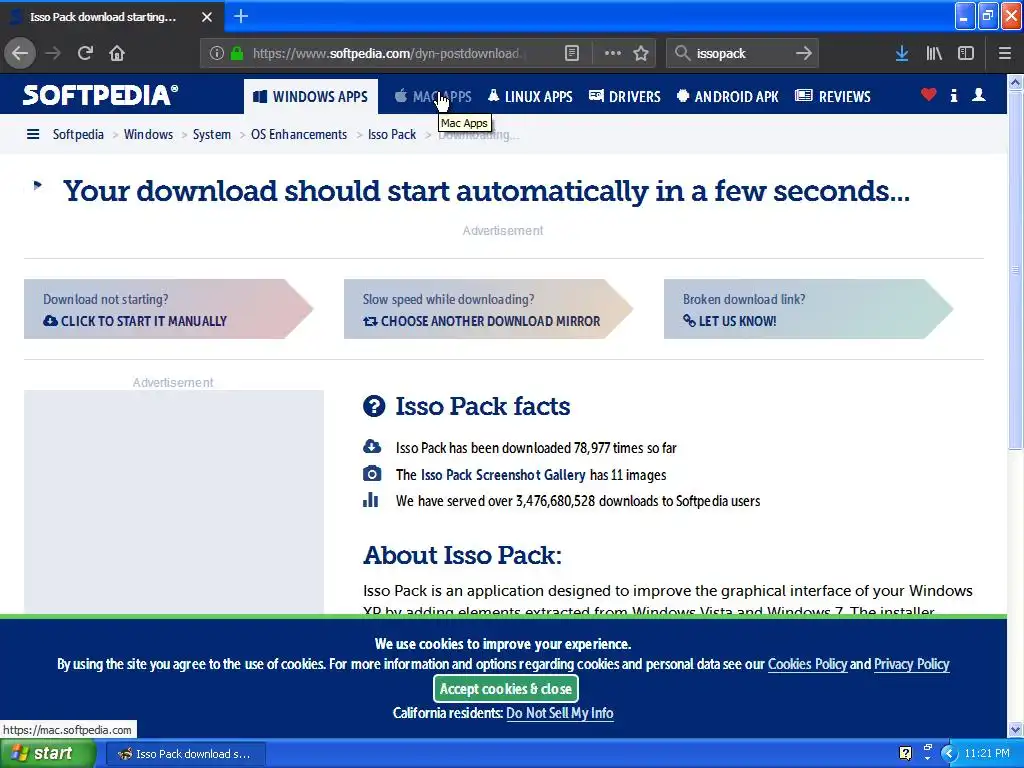Click the question mark icon beside Isso Pack facts

[374, 406]
